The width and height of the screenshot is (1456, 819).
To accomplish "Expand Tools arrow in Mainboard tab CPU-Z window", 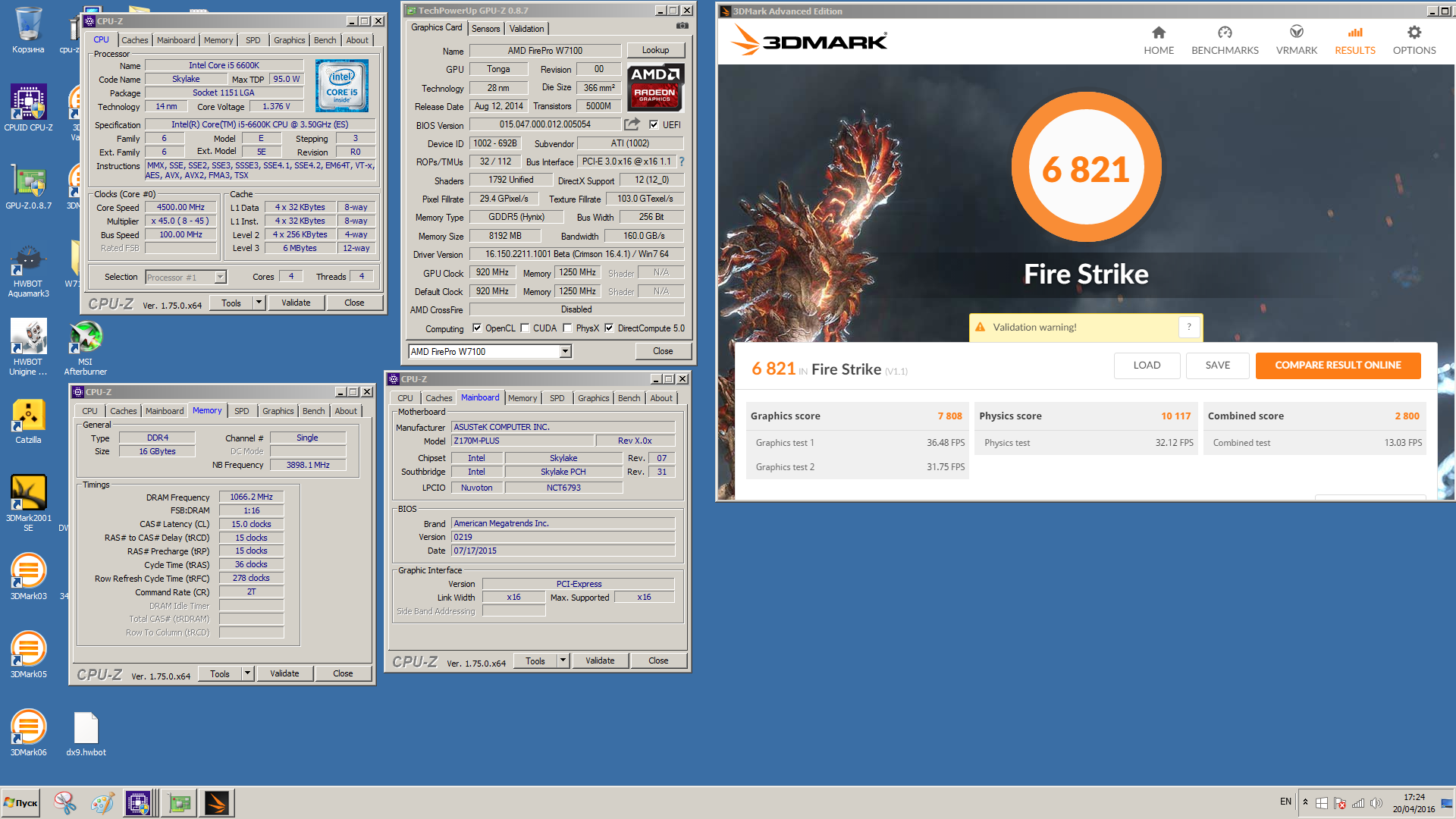I will 563,661.
